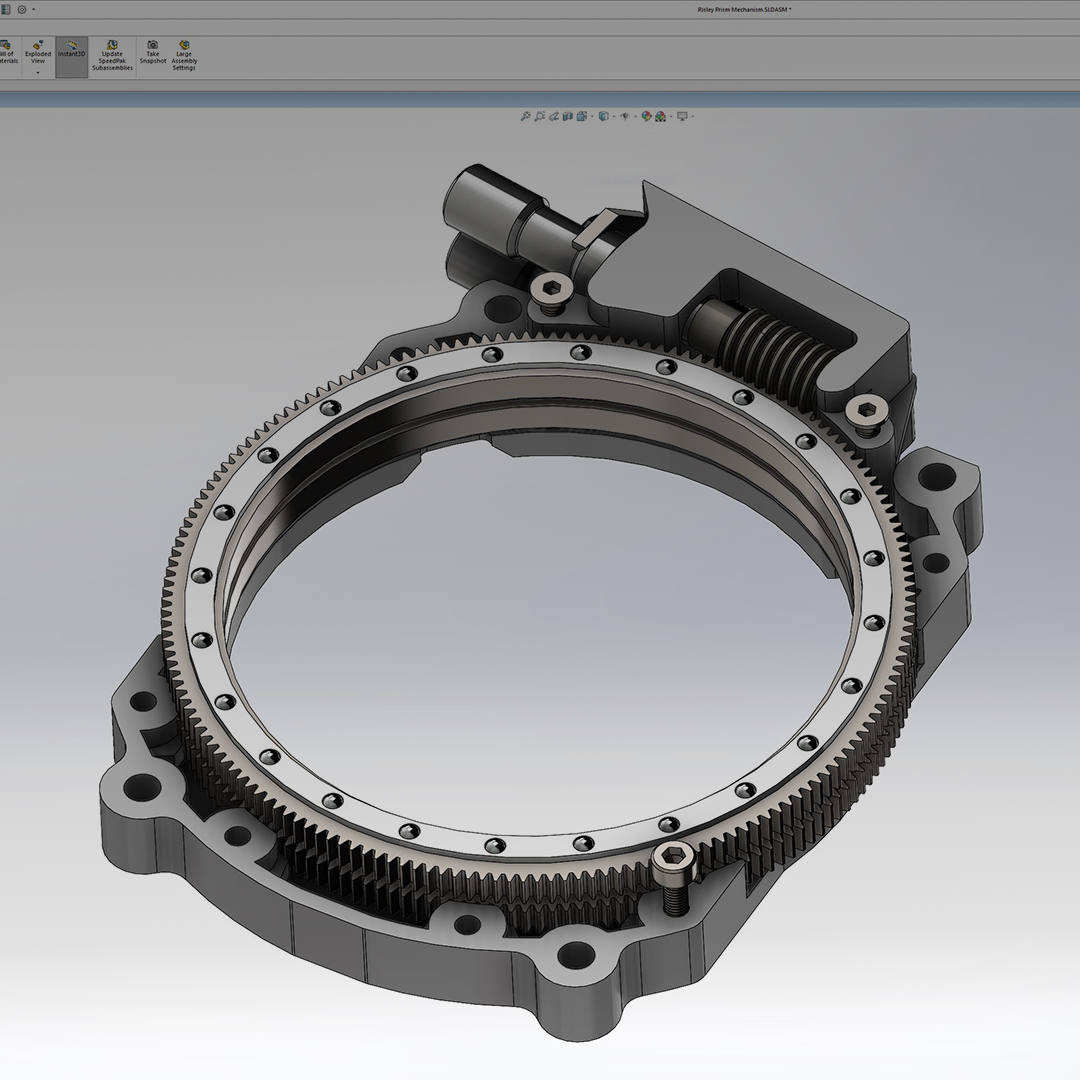Click the Edit Appearance color ball
1080x1080 pixels.
(x=647, y=116)
